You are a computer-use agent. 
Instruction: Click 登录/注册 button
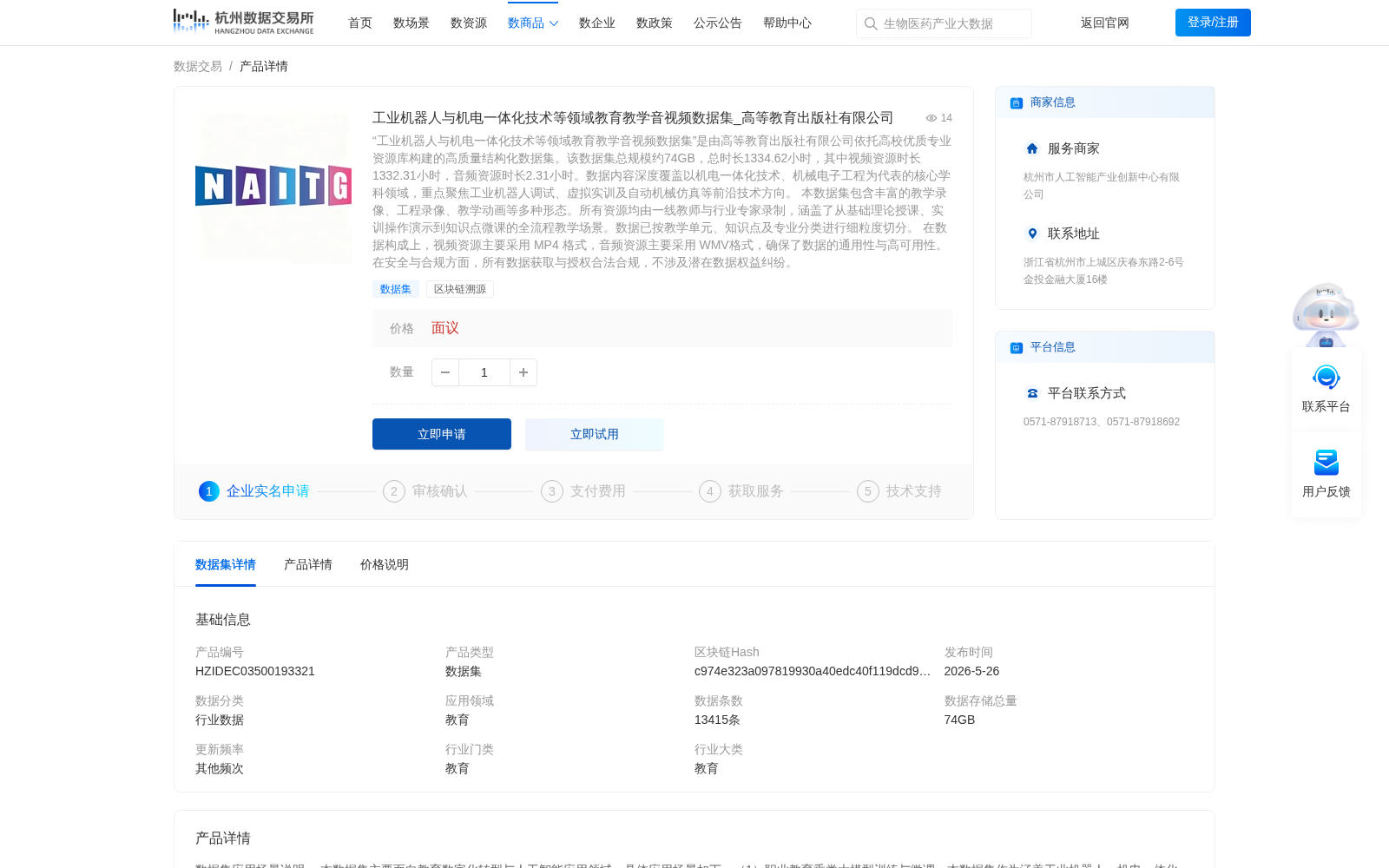(x=1213, y=23)
